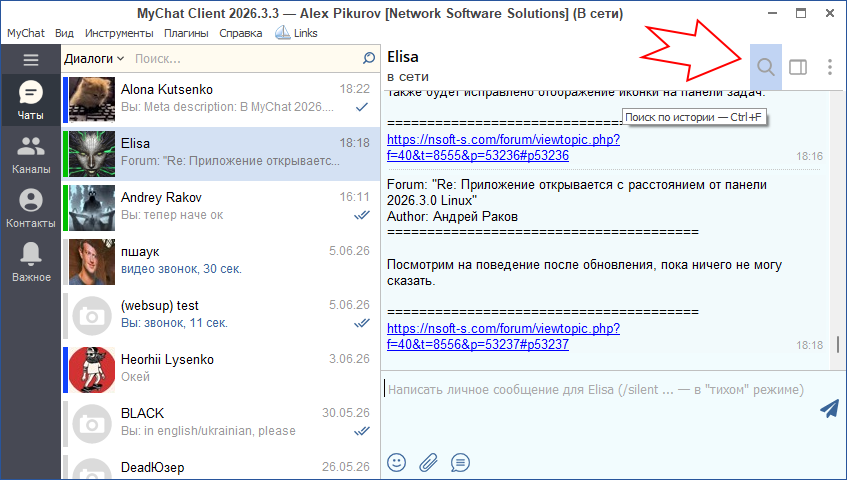Image resolution: width=847 pixels, height=480 pixels.
Task: Click the message input field for Elisa
Action: (x=600, y=390)
